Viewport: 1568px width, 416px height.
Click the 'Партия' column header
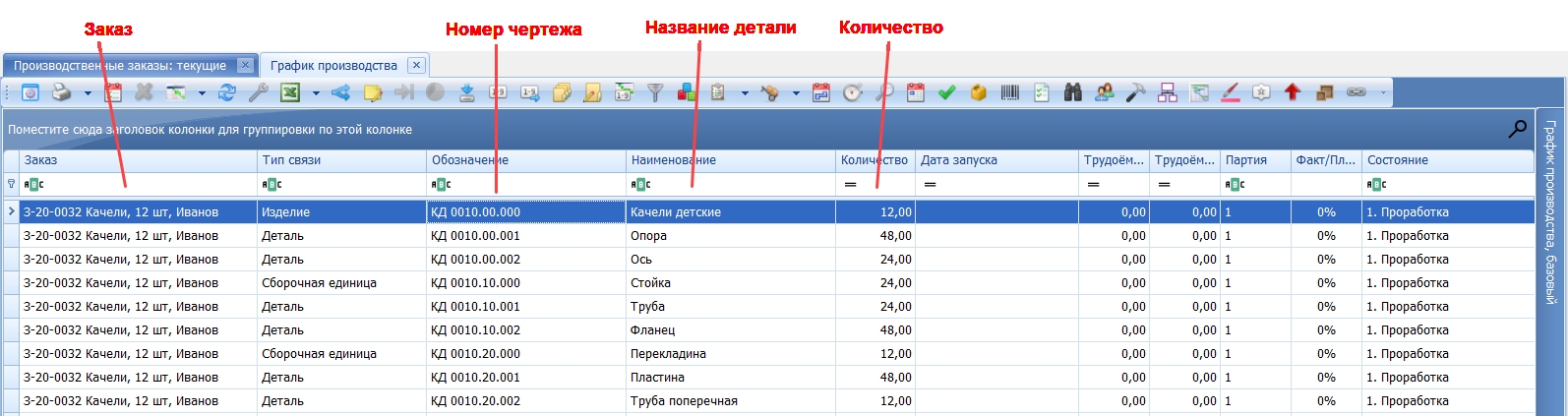click(x=1255, y=160)
